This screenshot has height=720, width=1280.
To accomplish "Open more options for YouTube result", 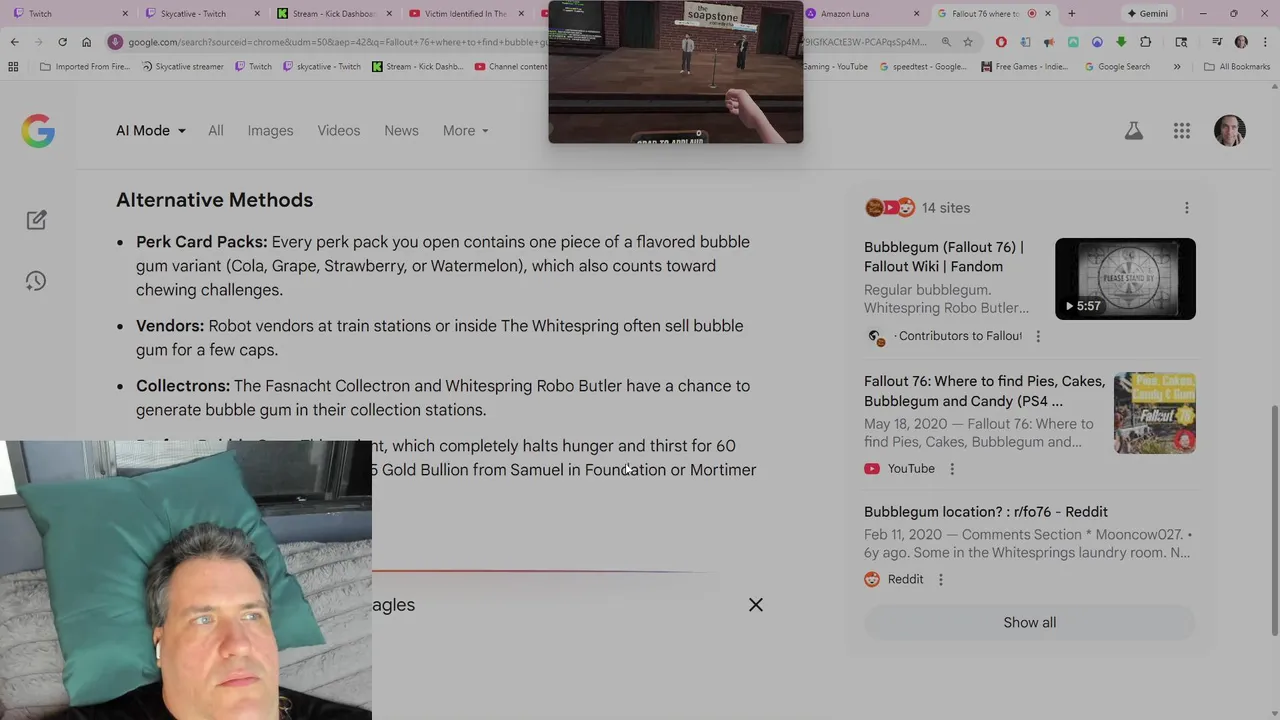I will pyautogui.click(x=952, y=469).
